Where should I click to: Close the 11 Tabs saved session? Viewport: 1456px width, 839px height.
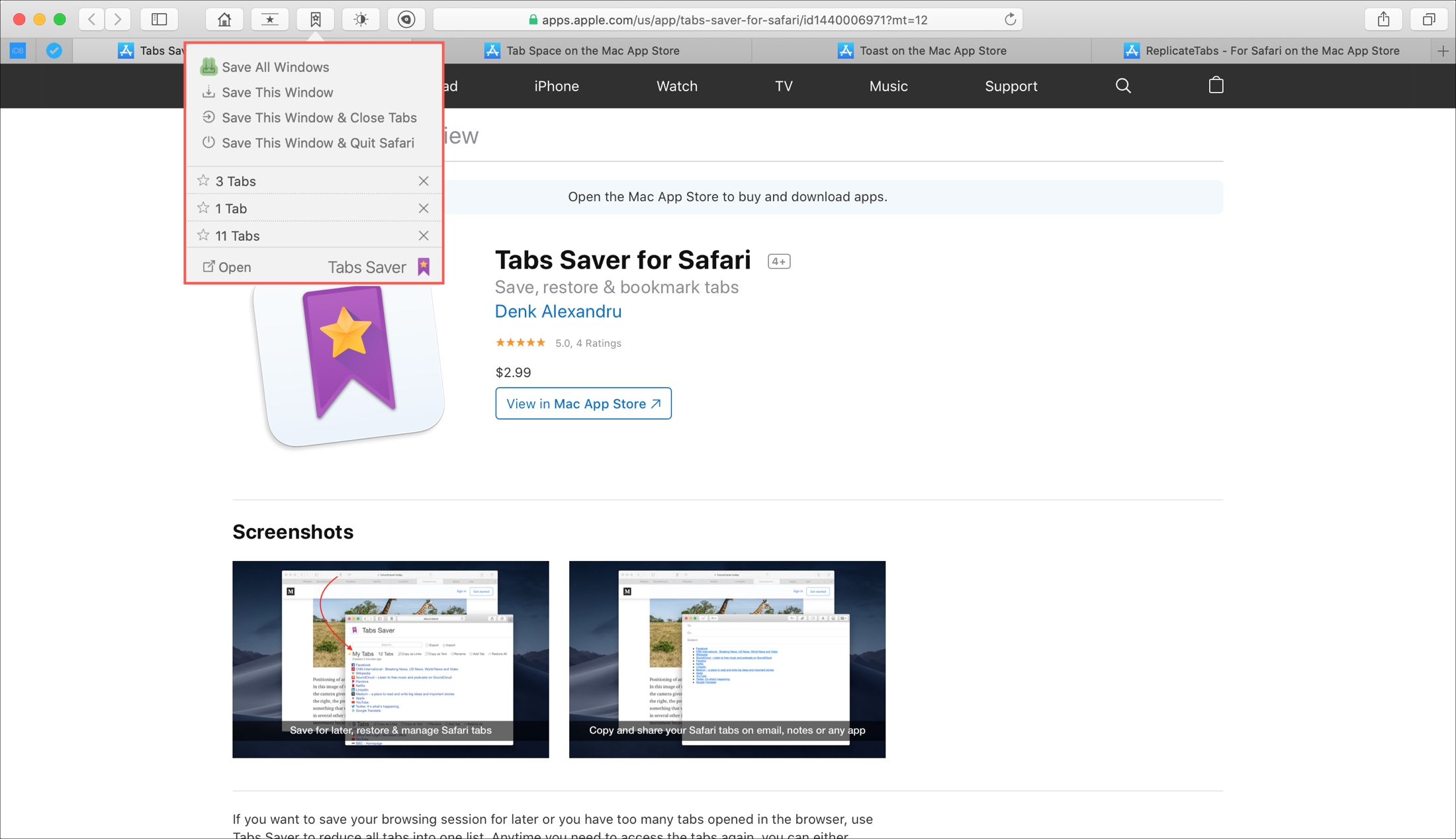click(424, 235)
